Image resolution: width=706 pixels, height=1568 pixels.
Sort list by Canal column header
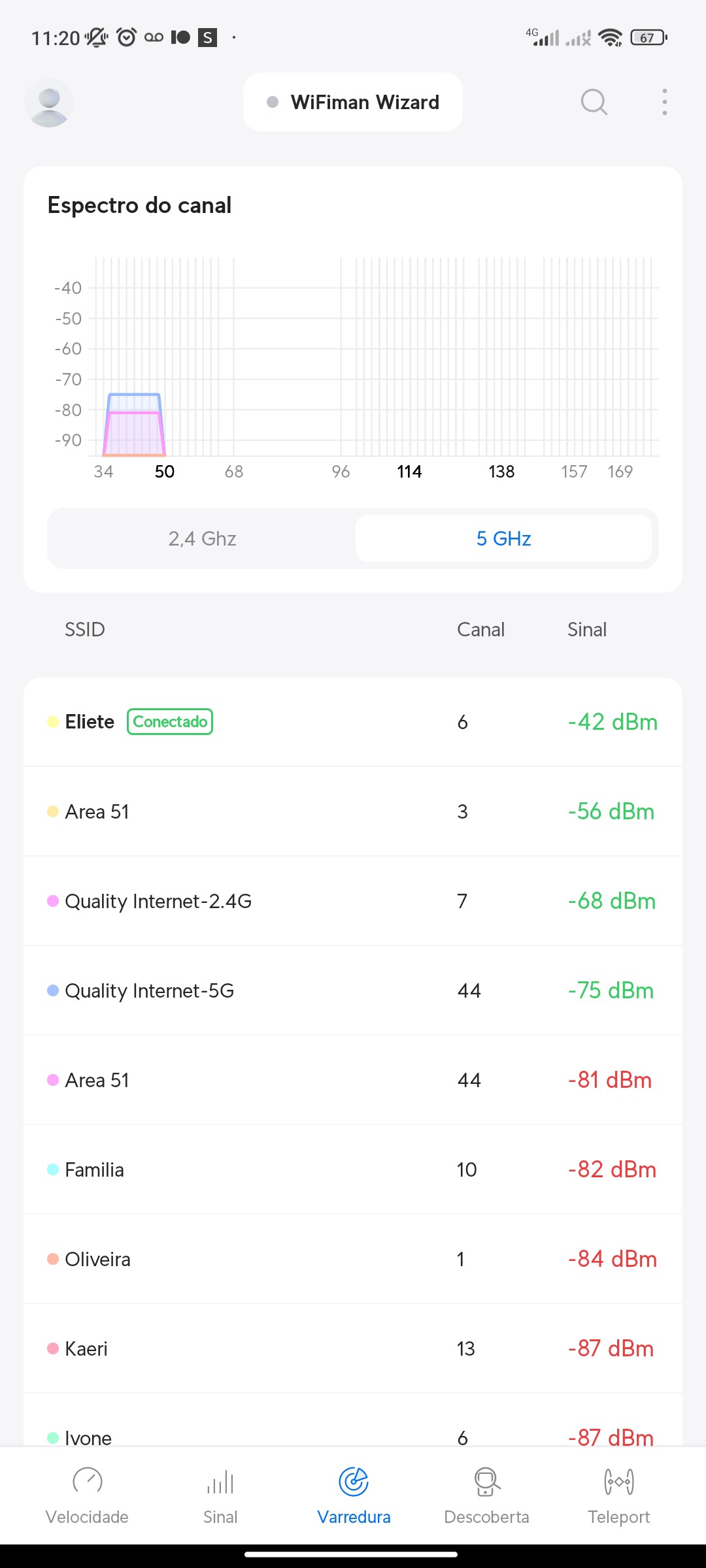[480, 630]
